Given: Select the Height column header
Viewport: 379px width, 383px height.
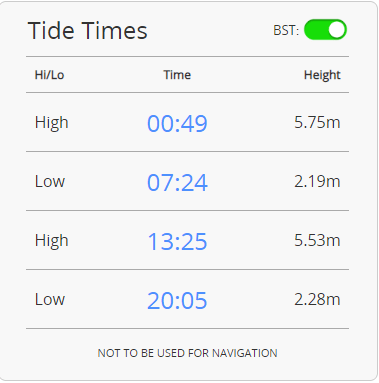Looking at the screenshot, I should point(322,75).
